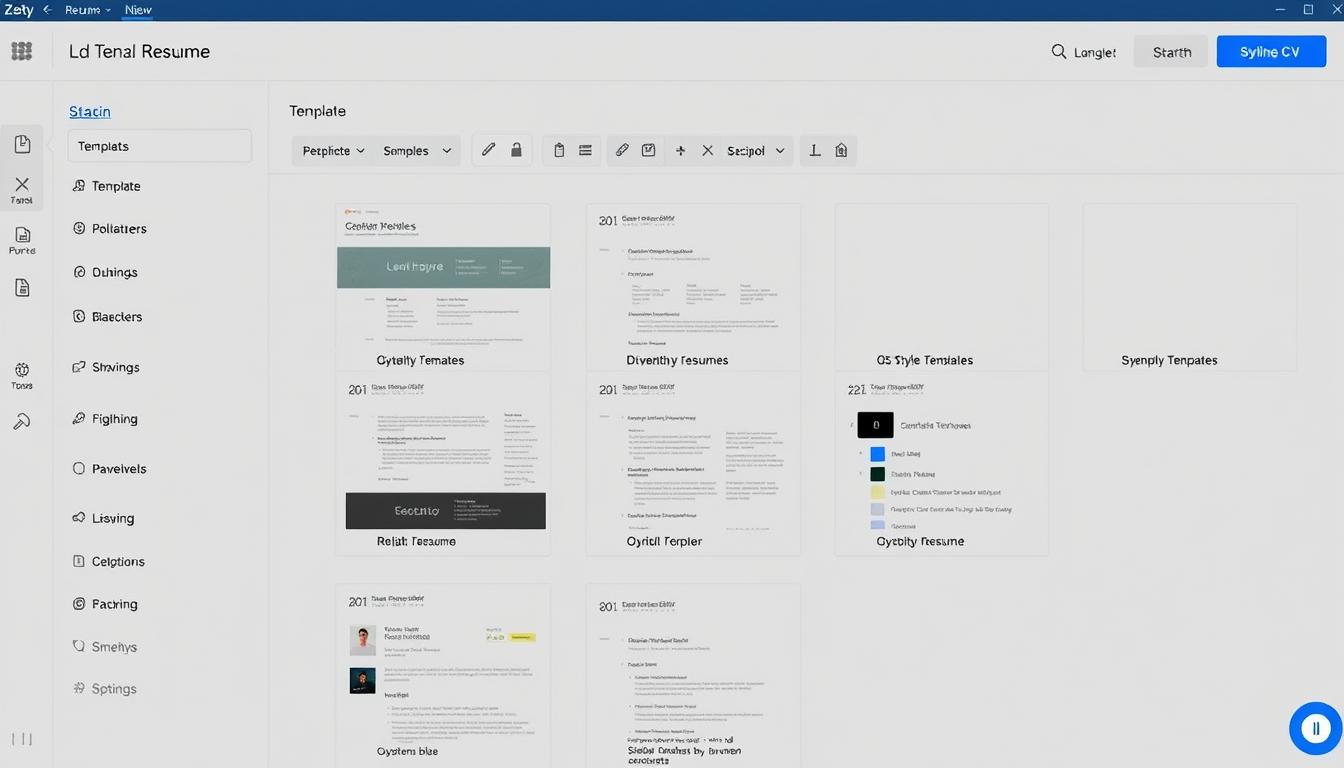The image size is (1344, 768).
Task: Click the blue Syline CV button
Action: [1270, 51]
